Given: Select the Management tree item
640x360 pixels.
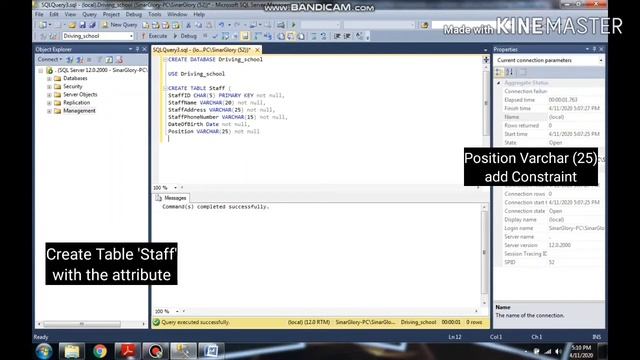Looking at the screenshot, I should point(79,111).
